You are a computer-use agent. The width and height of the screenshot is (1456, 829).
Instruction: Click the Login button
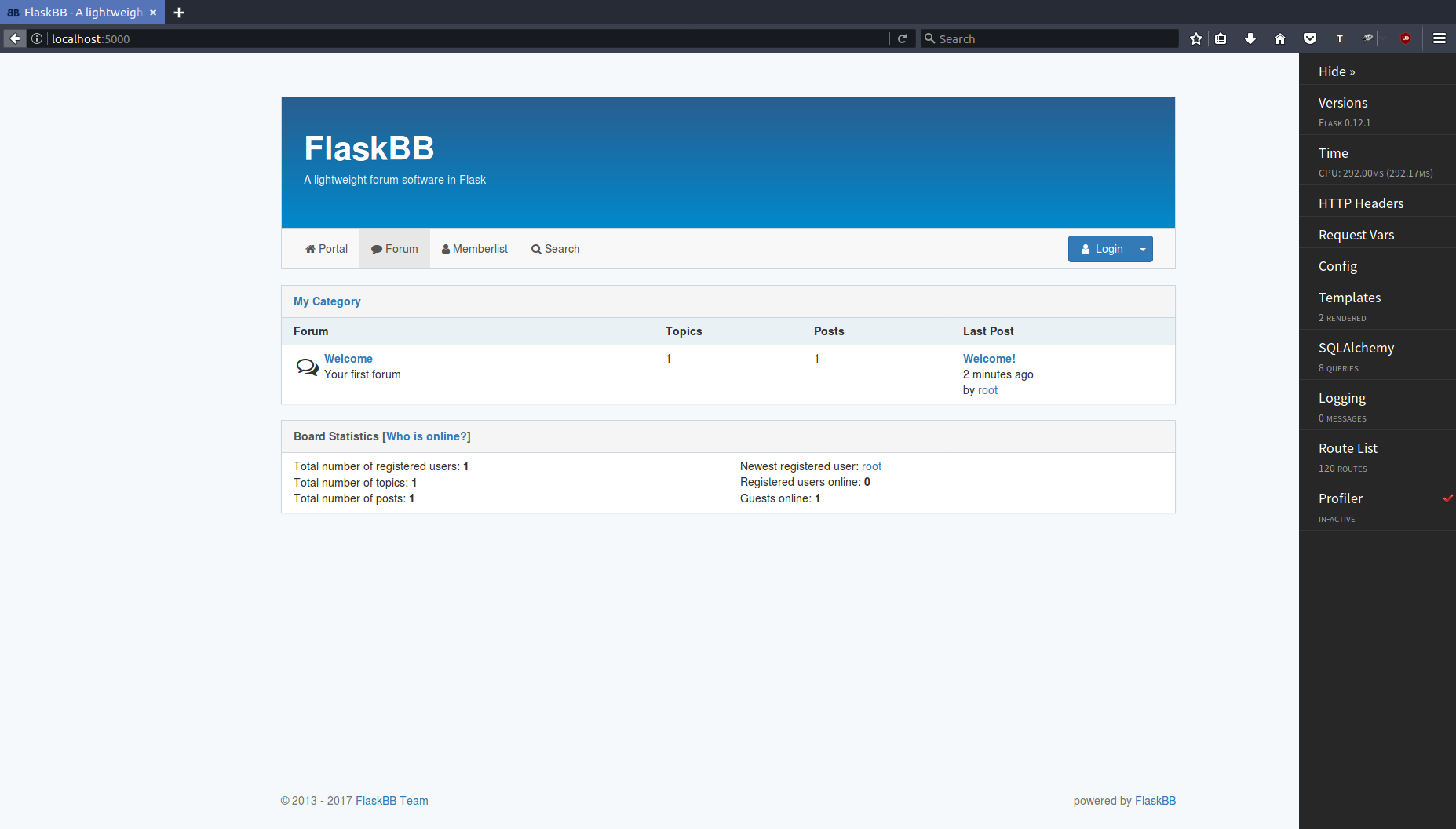pyautogui.click(x=1100, y=249)
